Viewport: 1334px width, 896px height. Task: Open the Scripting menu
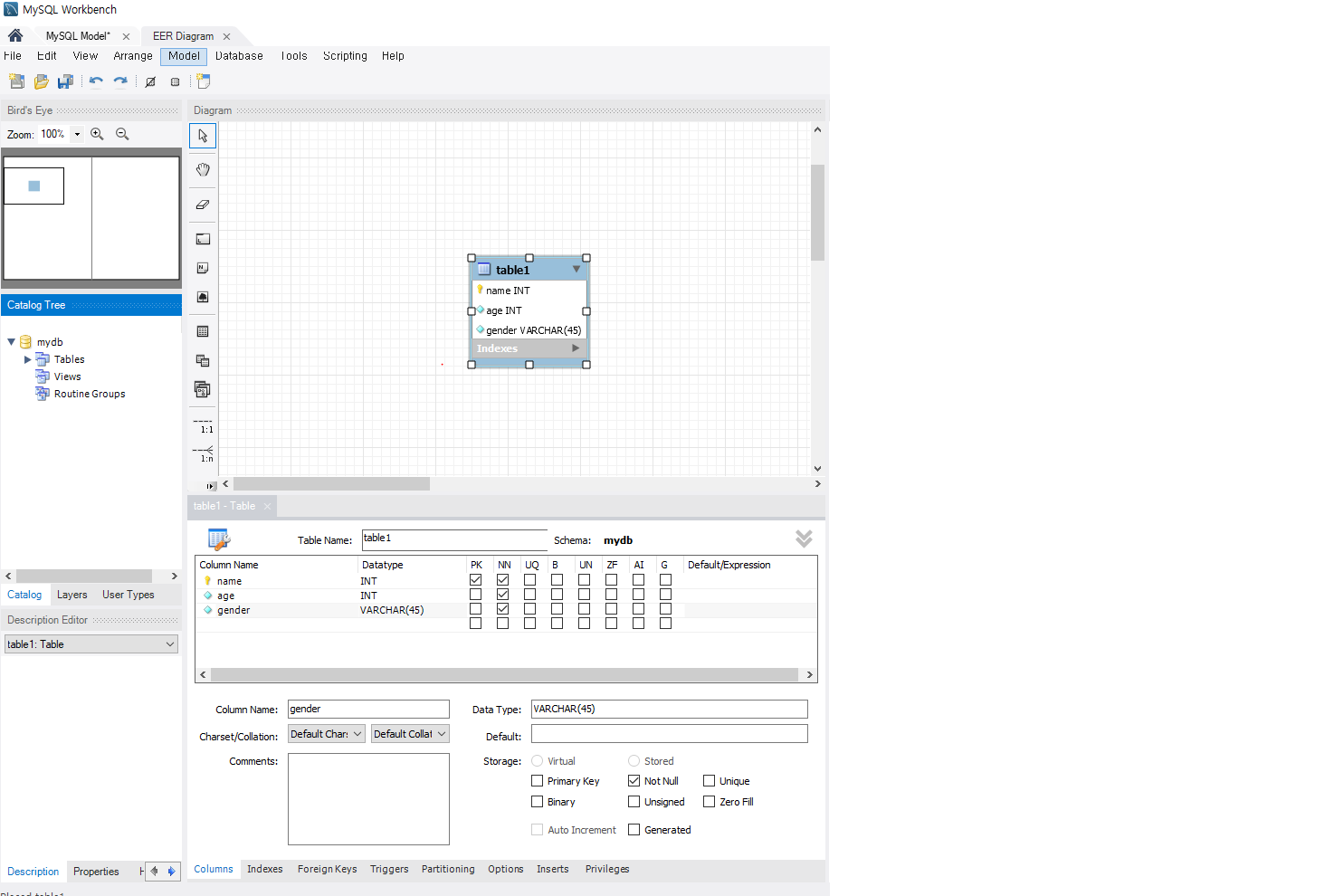coord(345,56)
